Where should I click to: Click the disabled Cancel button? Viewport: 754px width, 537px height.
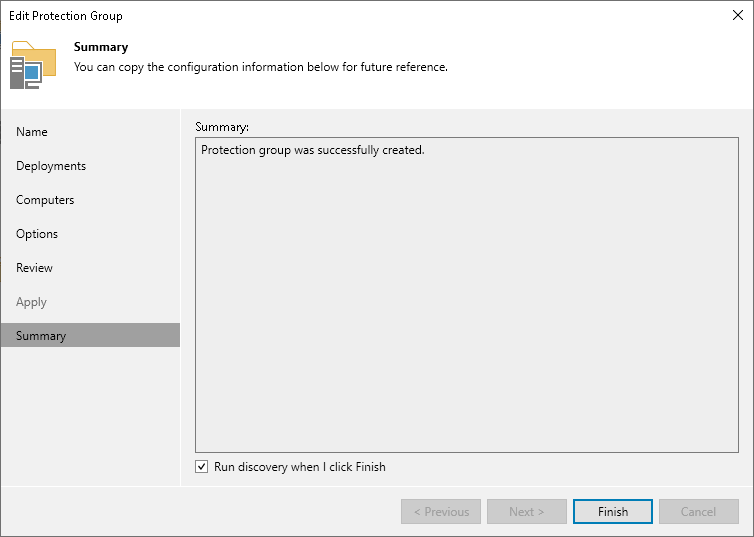point(699,511)
